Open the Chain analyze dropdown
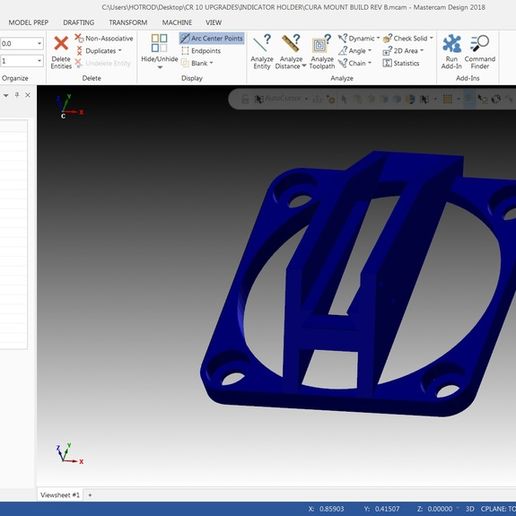This screenshot has width=516, height=516. [x=355, y=63]
